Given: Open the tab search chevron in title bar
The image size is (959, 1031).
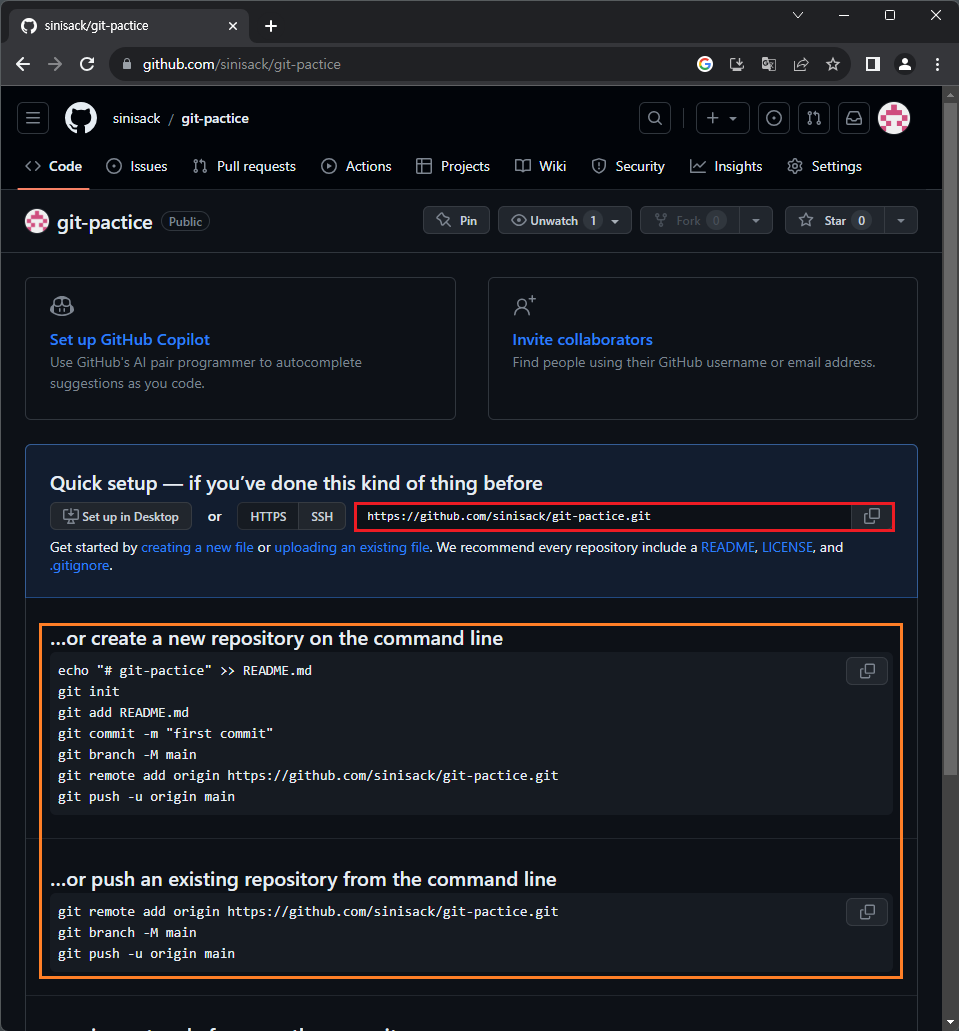Looking at the screenshot, I should pyautogui.click(x=798, y=15).
